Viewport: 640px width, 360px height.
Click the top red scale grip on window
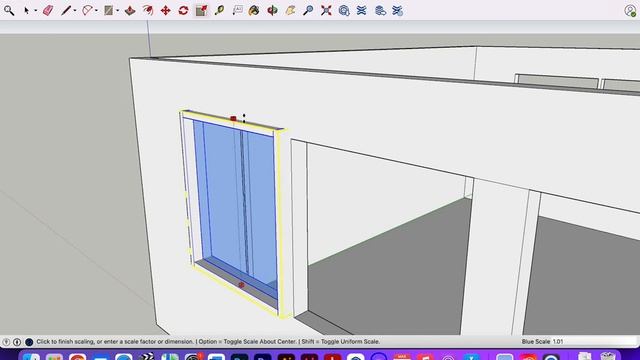(x=233, y=118)
